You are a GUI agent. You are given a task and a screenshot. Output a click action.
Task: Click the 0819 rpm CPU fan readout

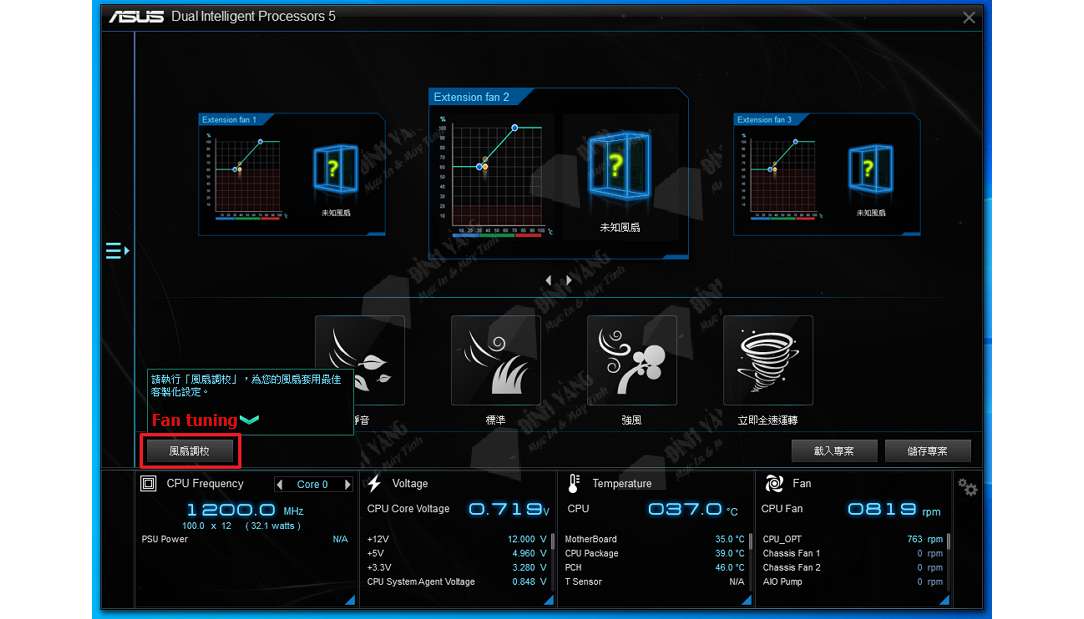point(894,510)
